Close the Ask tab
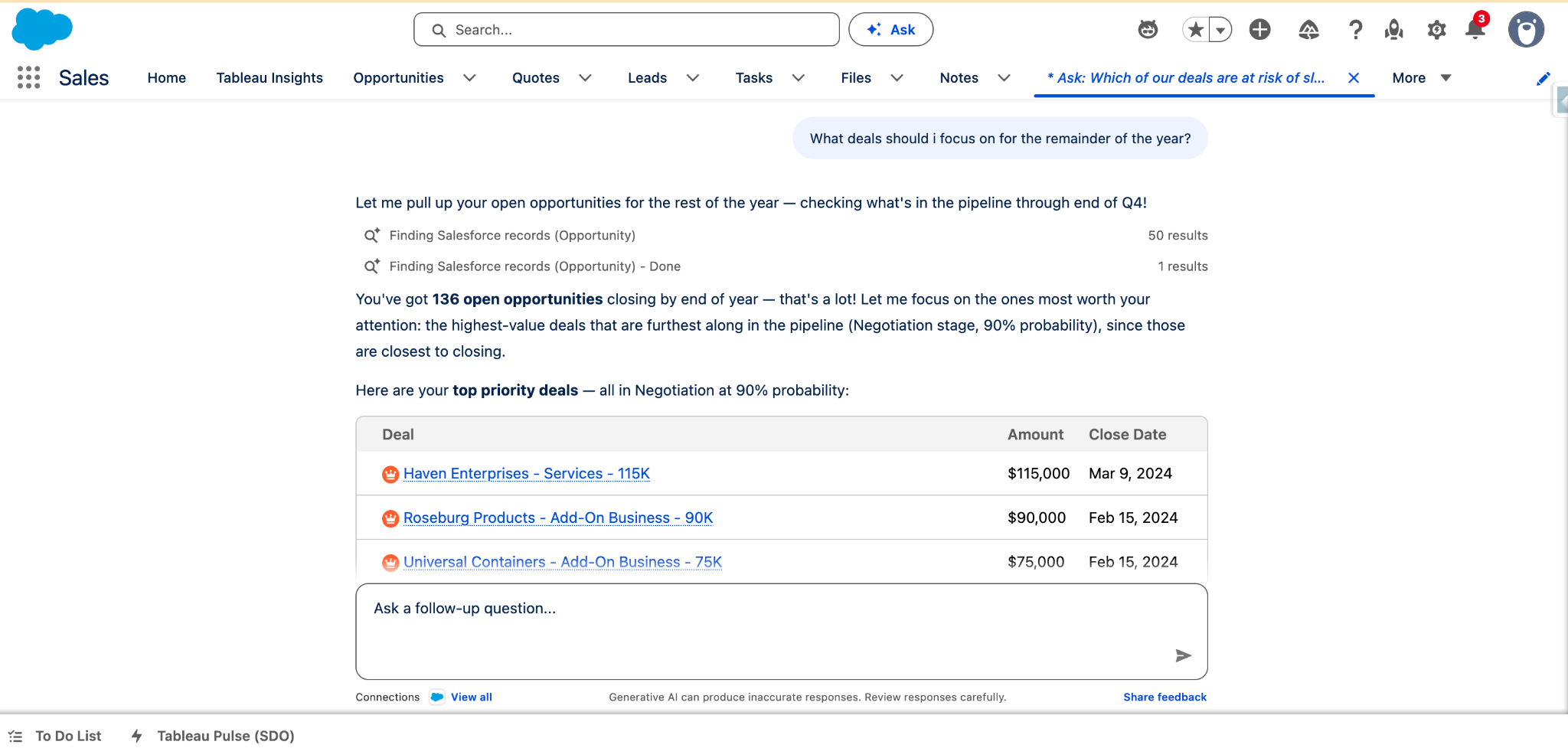The image size is (1568, 748). coord(1354,78)
